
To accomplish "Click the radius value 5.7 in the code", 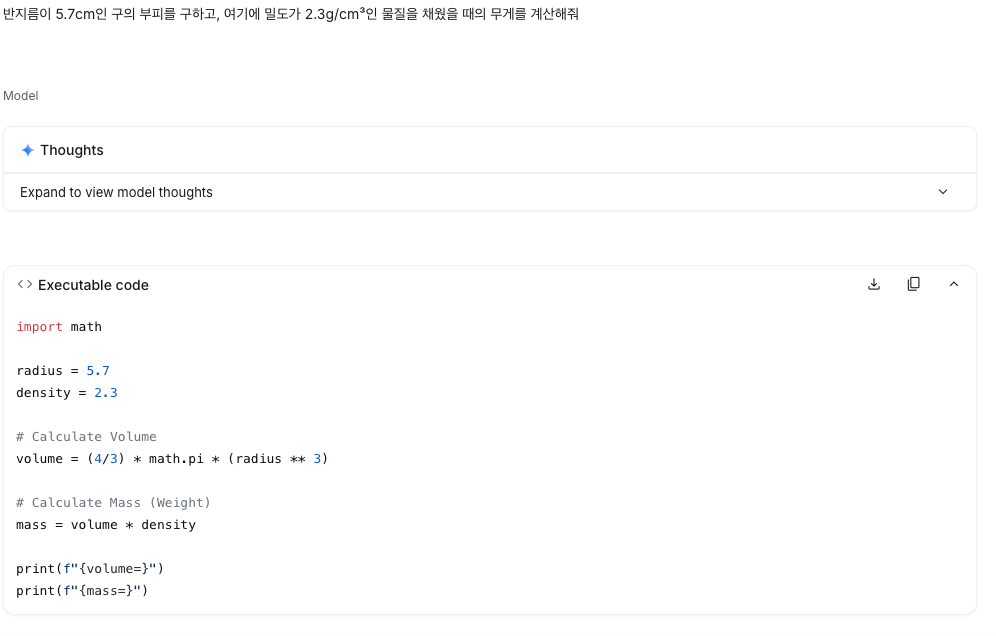I will pos(97,370).
